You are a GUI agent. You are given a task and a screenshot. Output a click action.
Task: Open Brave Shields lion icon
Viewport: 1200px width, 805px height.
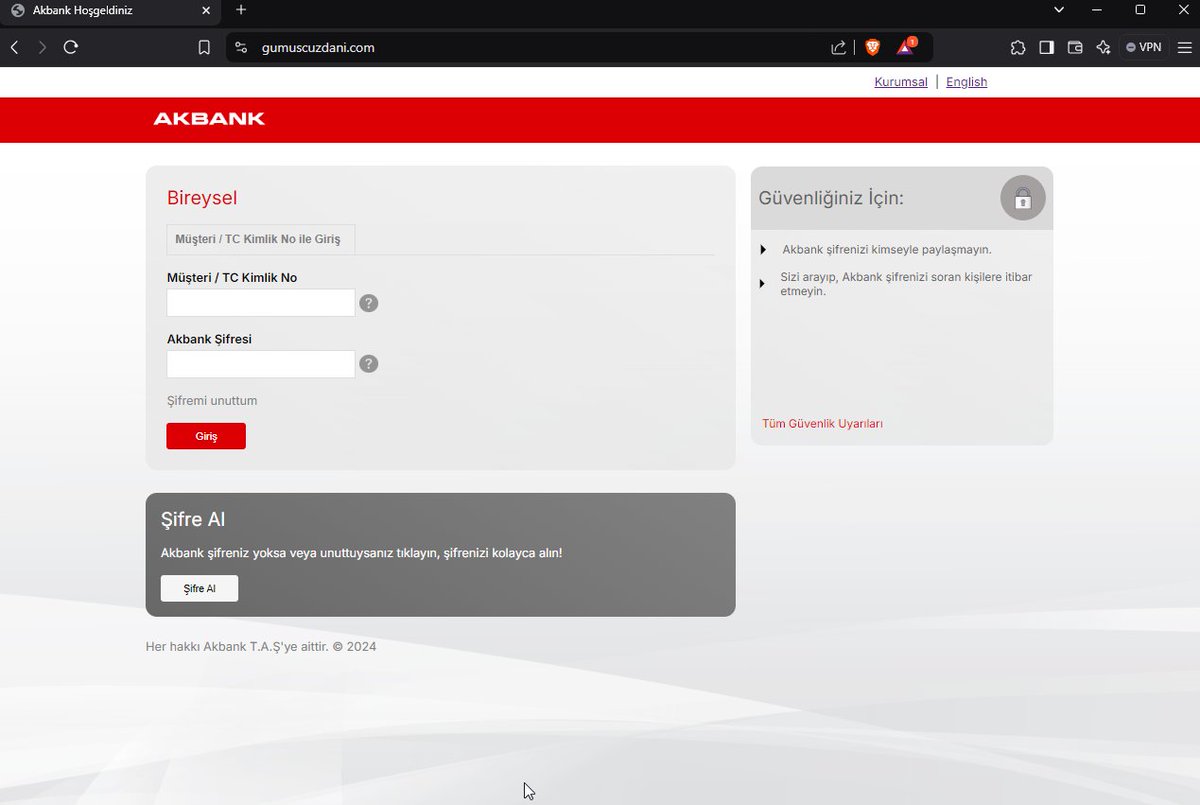pyautogui.click(x=872, y=47)
